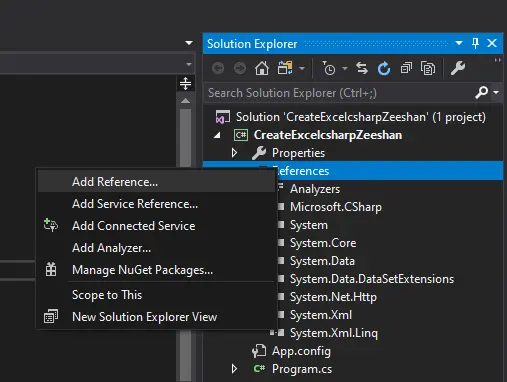Click the wrench icon beside Properties node

pos(259,153)
